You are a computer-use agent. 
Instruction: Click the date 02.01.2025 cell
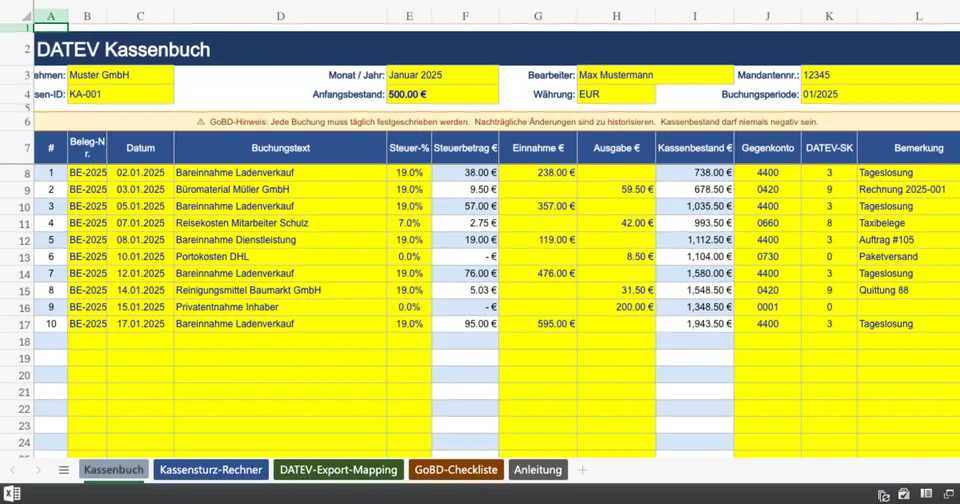(140, 173)
